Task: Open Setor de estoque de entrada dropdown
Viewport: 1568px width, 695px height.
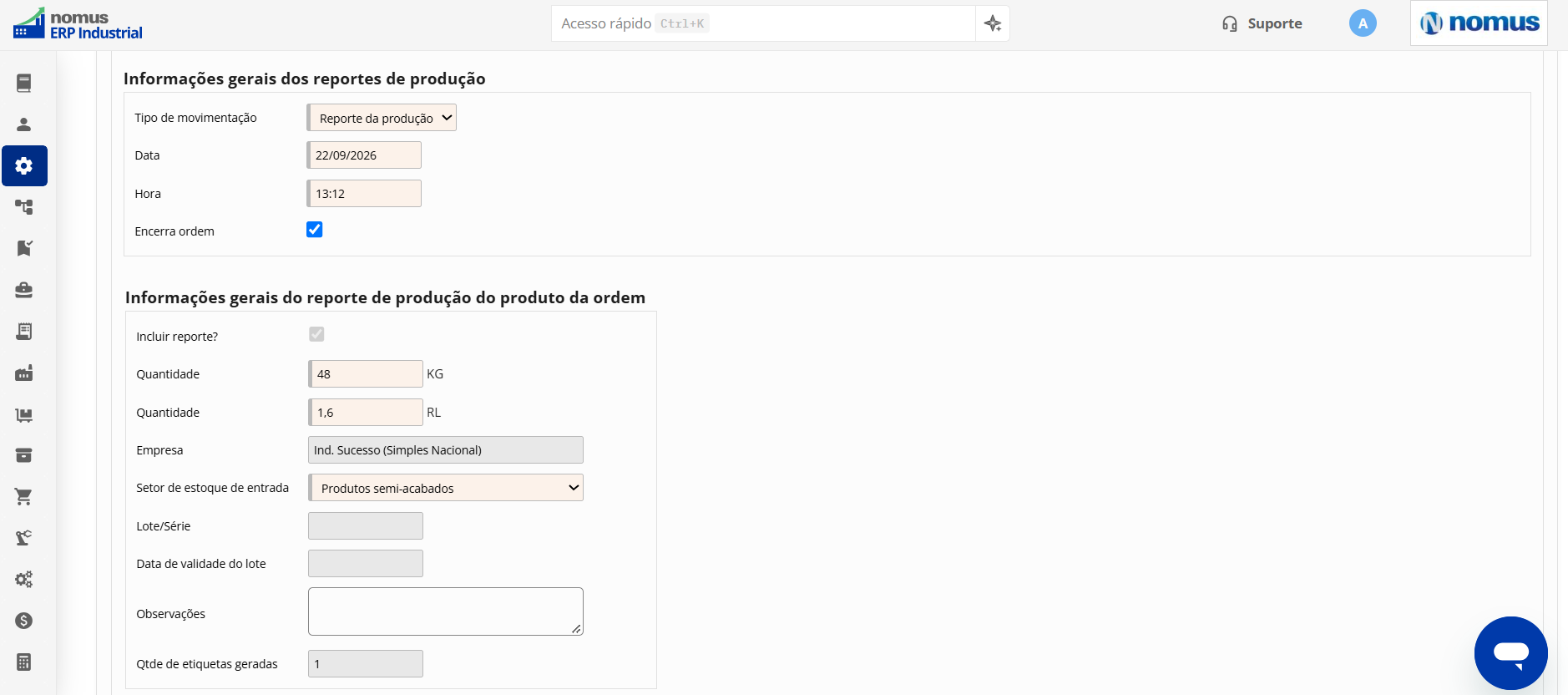Action: (x=446, y=488)
